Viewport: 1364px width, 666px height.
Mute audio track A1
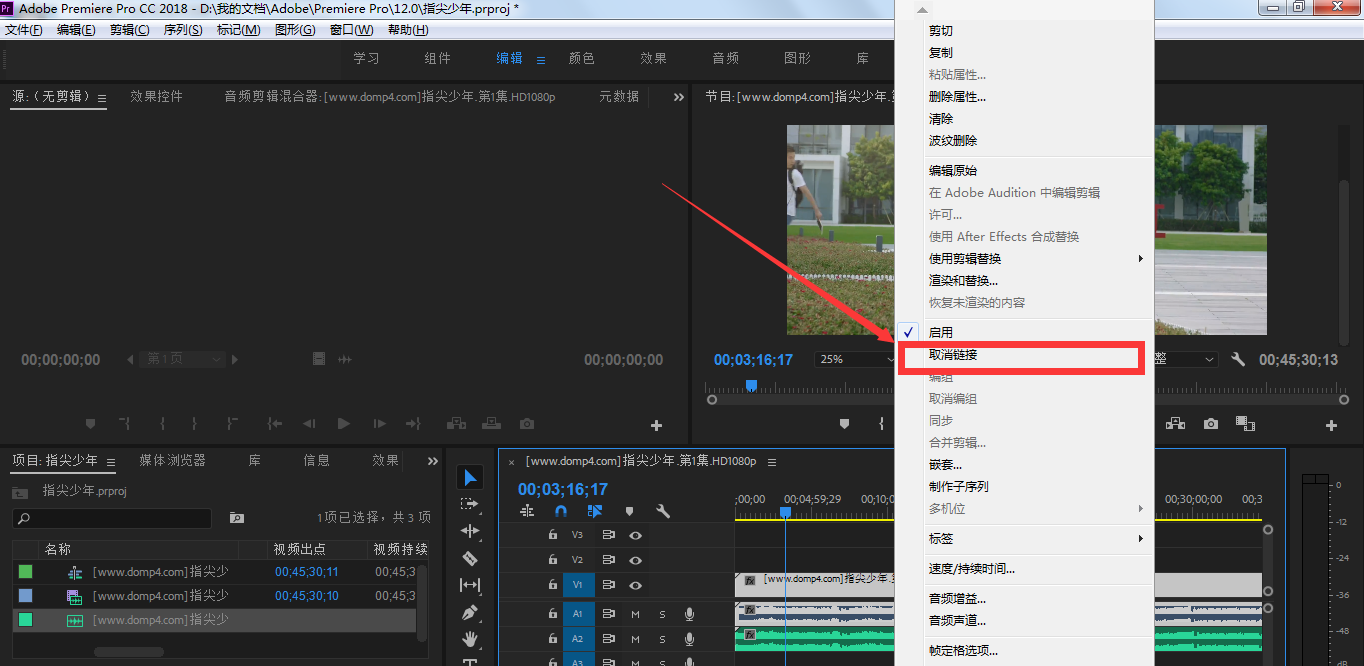(x=635, y=614)
